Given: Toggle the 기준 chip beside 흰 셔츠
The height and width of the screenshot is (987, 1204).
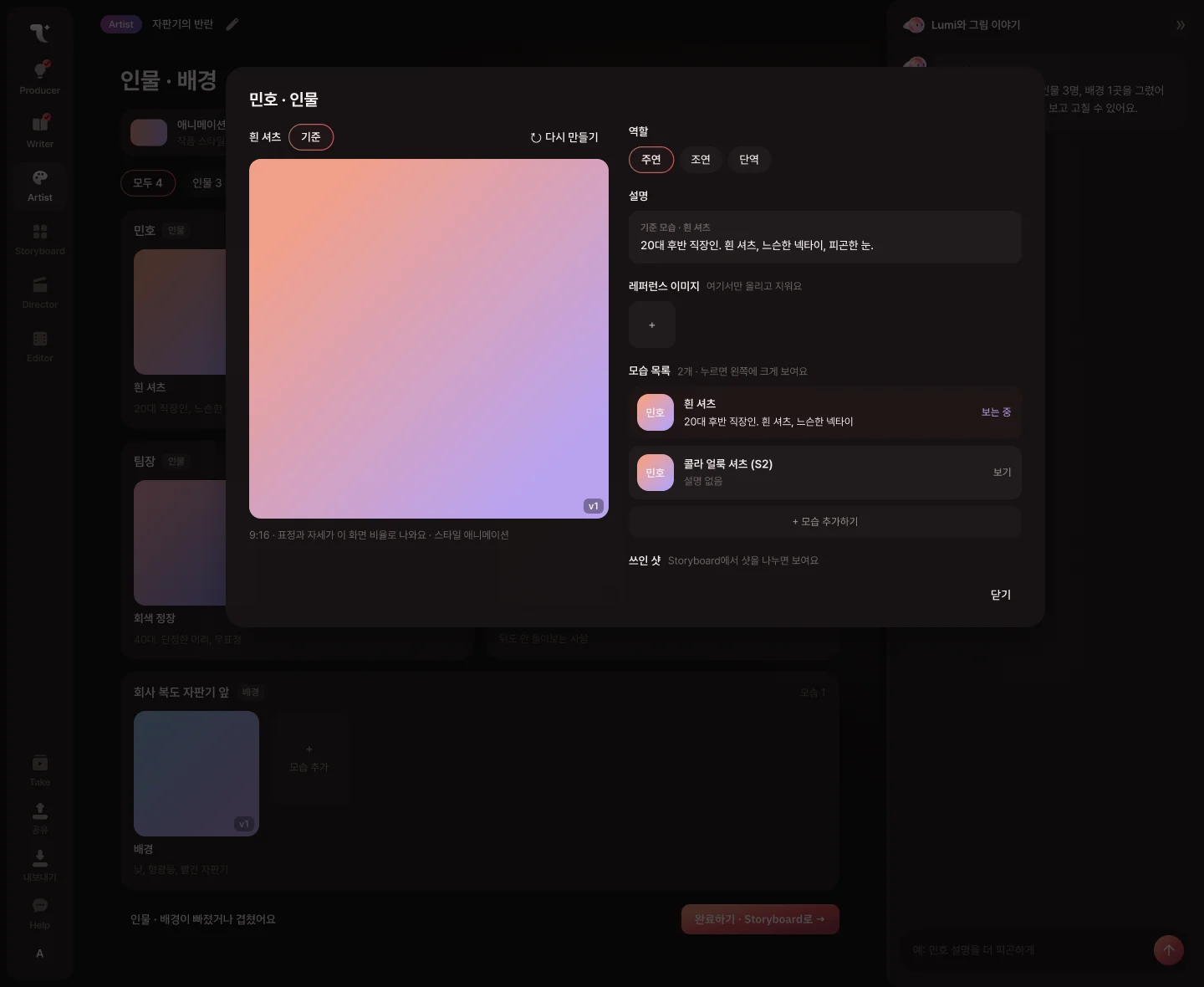Looking at the screenshot, I should [x=311, y=137].
